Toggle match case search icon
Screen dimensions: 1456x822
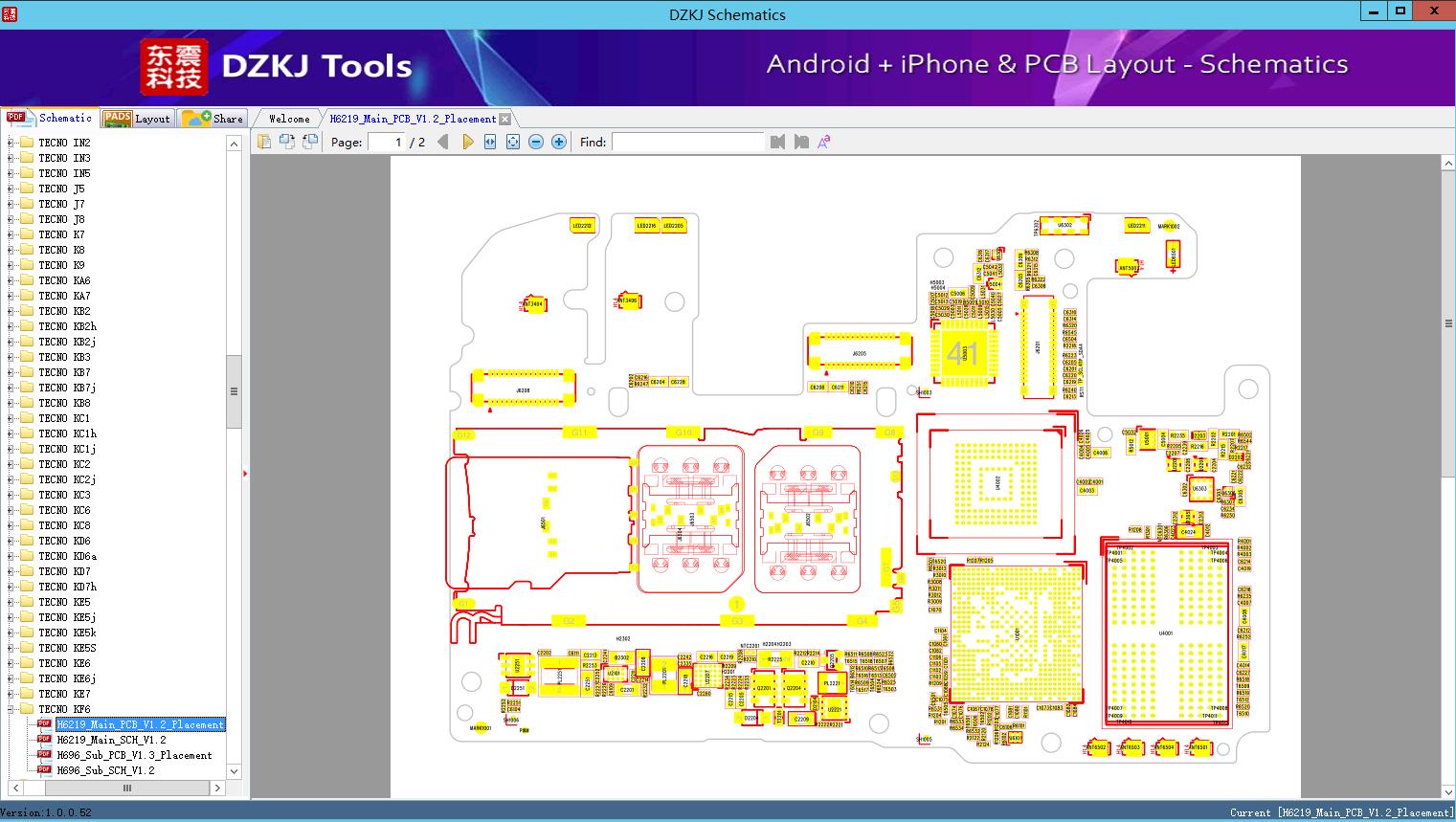[823, 142]
